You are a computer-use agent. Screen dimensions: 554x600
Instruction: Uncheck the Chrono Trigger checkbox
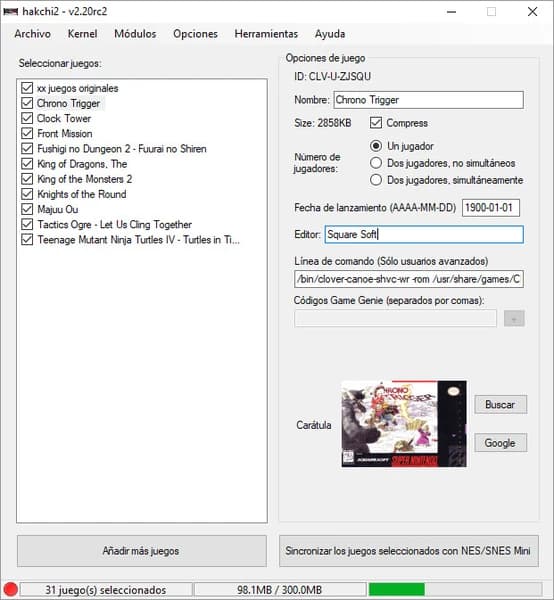27,103
